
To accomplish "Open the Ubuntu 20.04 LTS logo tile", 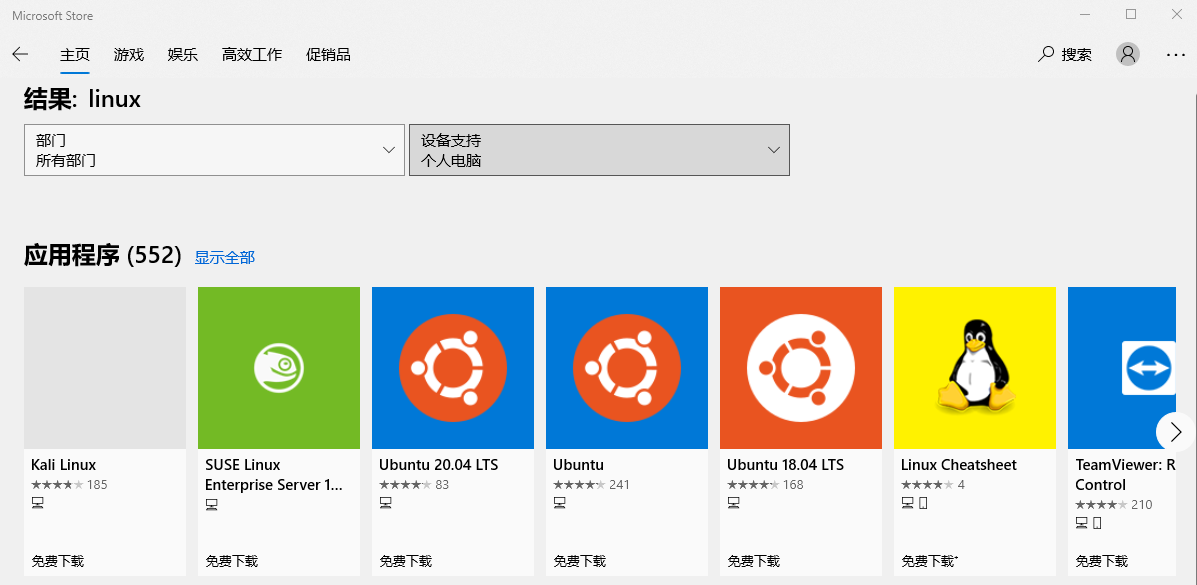I will 453,367.
